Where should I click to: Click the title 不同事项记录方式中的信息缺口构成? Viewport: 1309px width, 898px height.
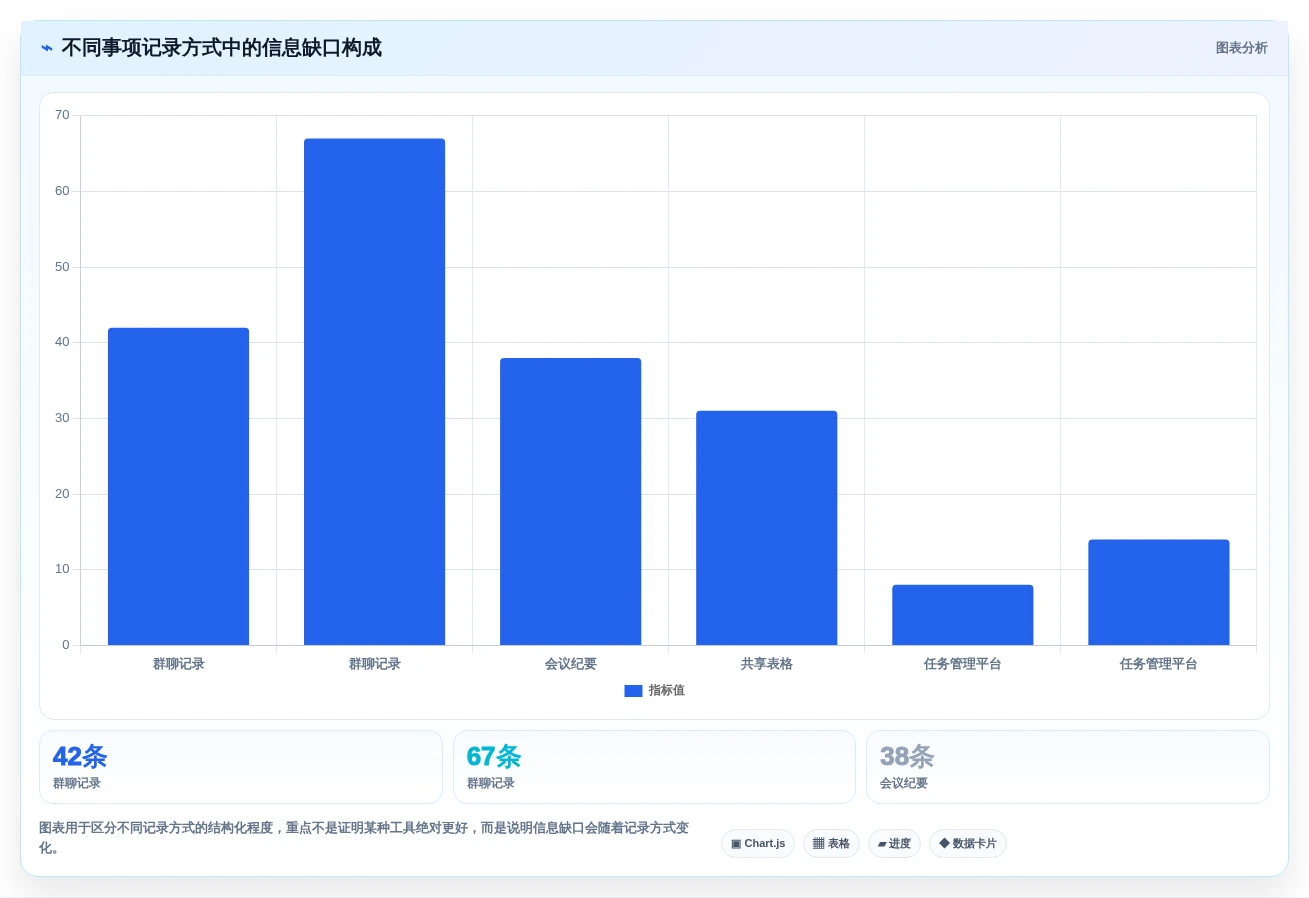tap(221, 48)
